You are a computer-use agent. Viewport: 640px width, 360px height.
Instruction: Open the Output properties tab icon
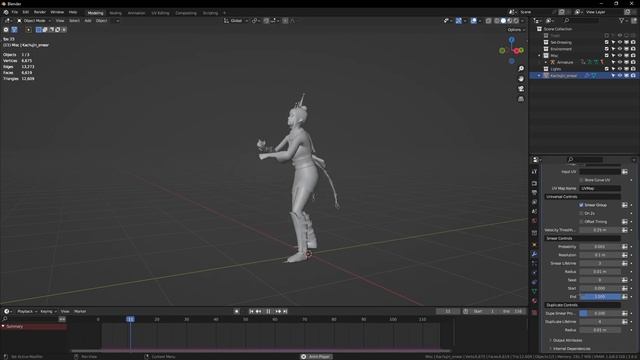(x=534, y=192)
